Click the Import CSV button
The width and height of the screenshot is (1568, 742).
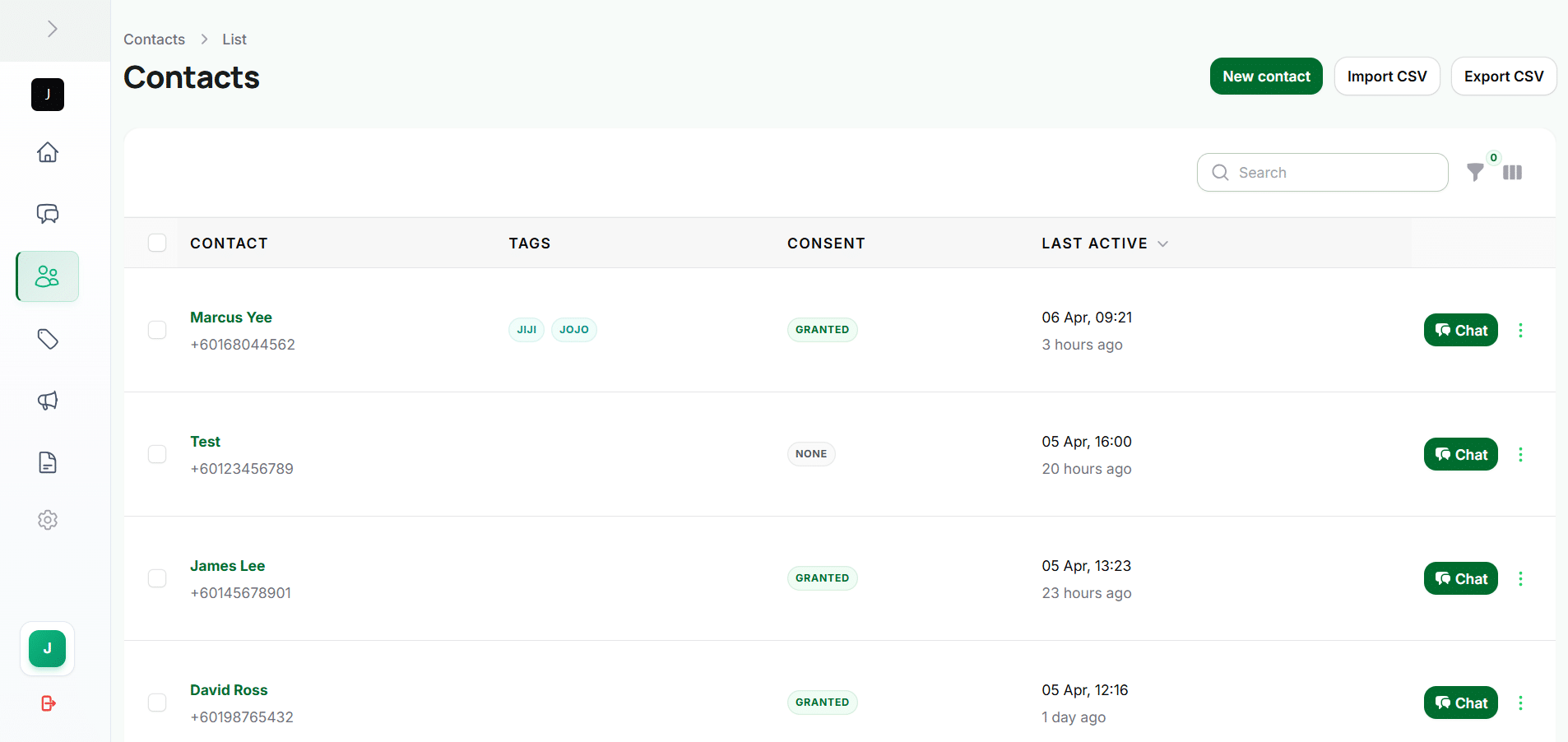click(x=1387, y=77)
